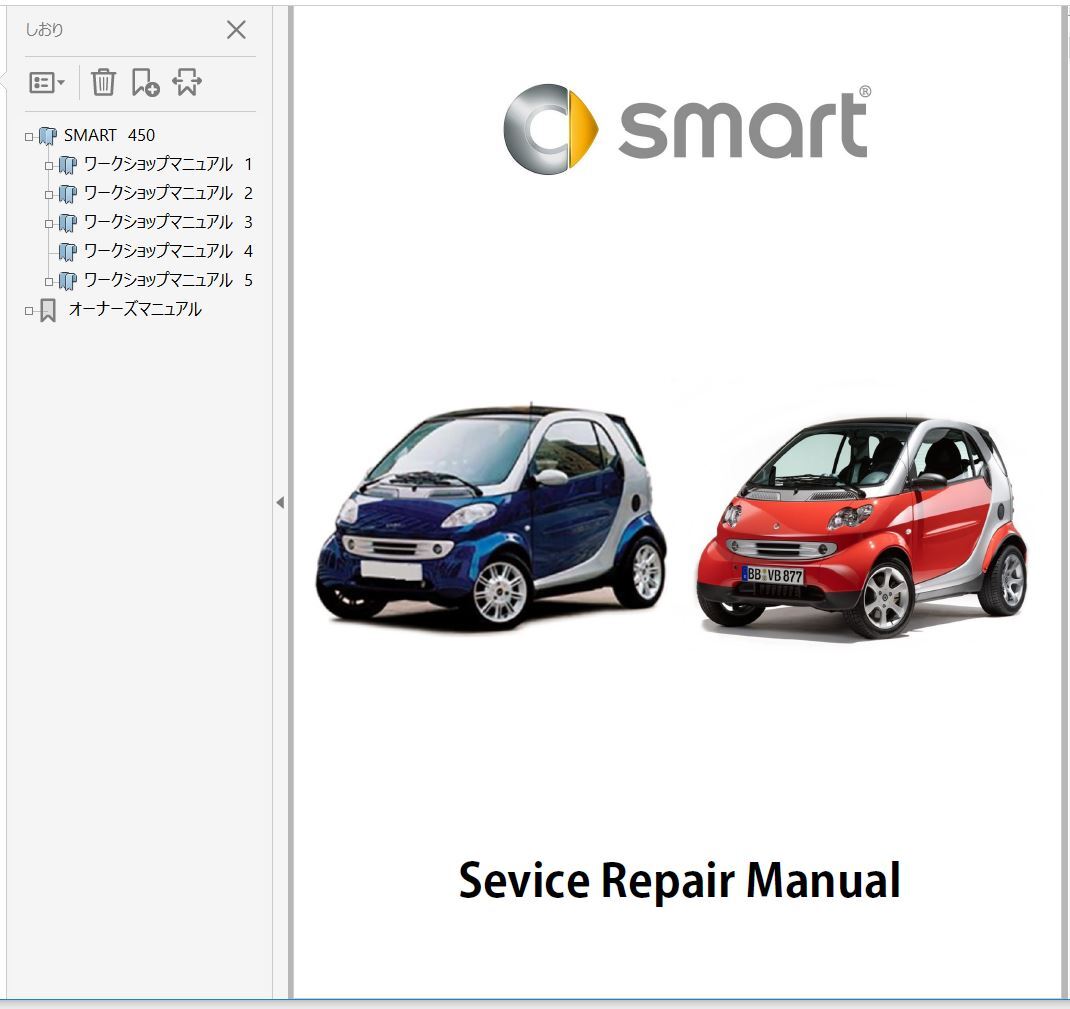Expand ワークショップマニュアル 1 node
Viewport: 1070px width, 1009px height.
[48, 166]
